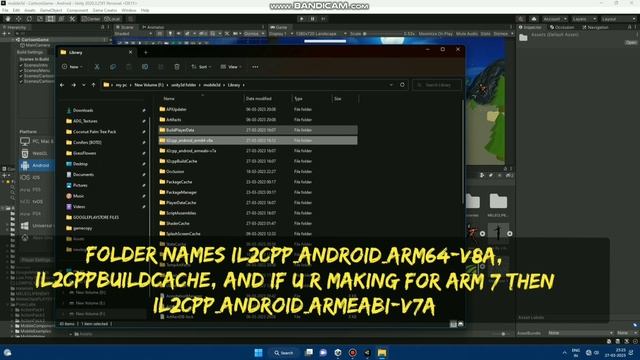640x360 pixels.
Task: Open Shaded draw mode dropdown
Action: [x=133, y=34]
